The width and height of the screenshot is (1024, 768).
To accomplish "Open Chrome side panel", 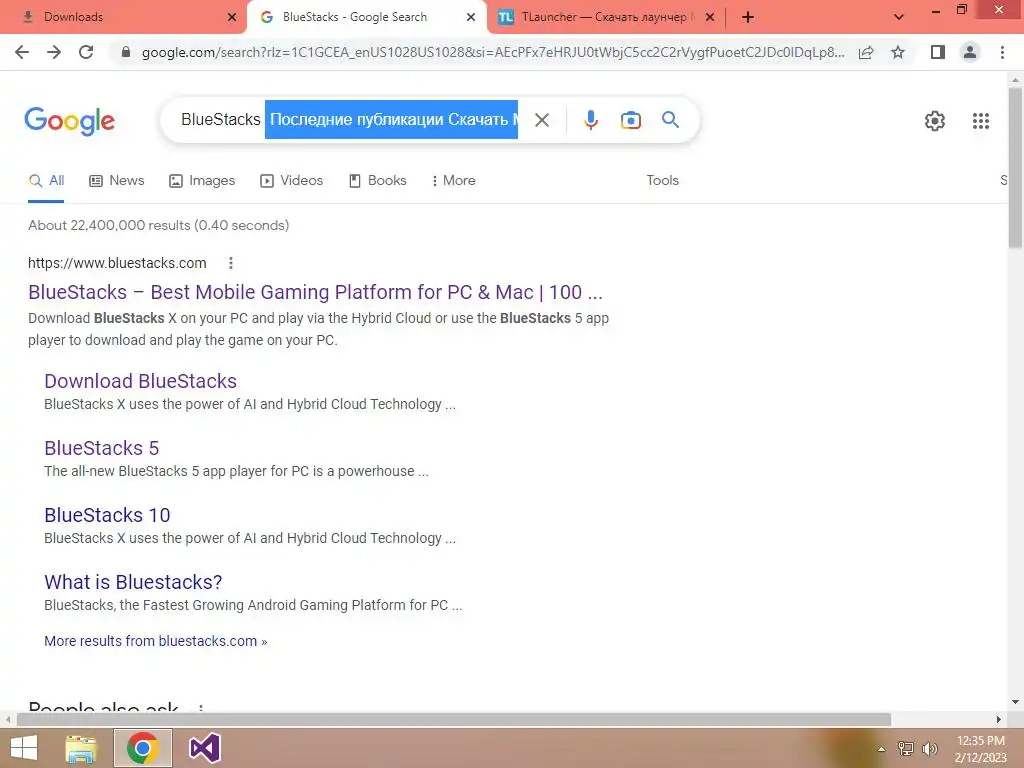I will point(938,52).
